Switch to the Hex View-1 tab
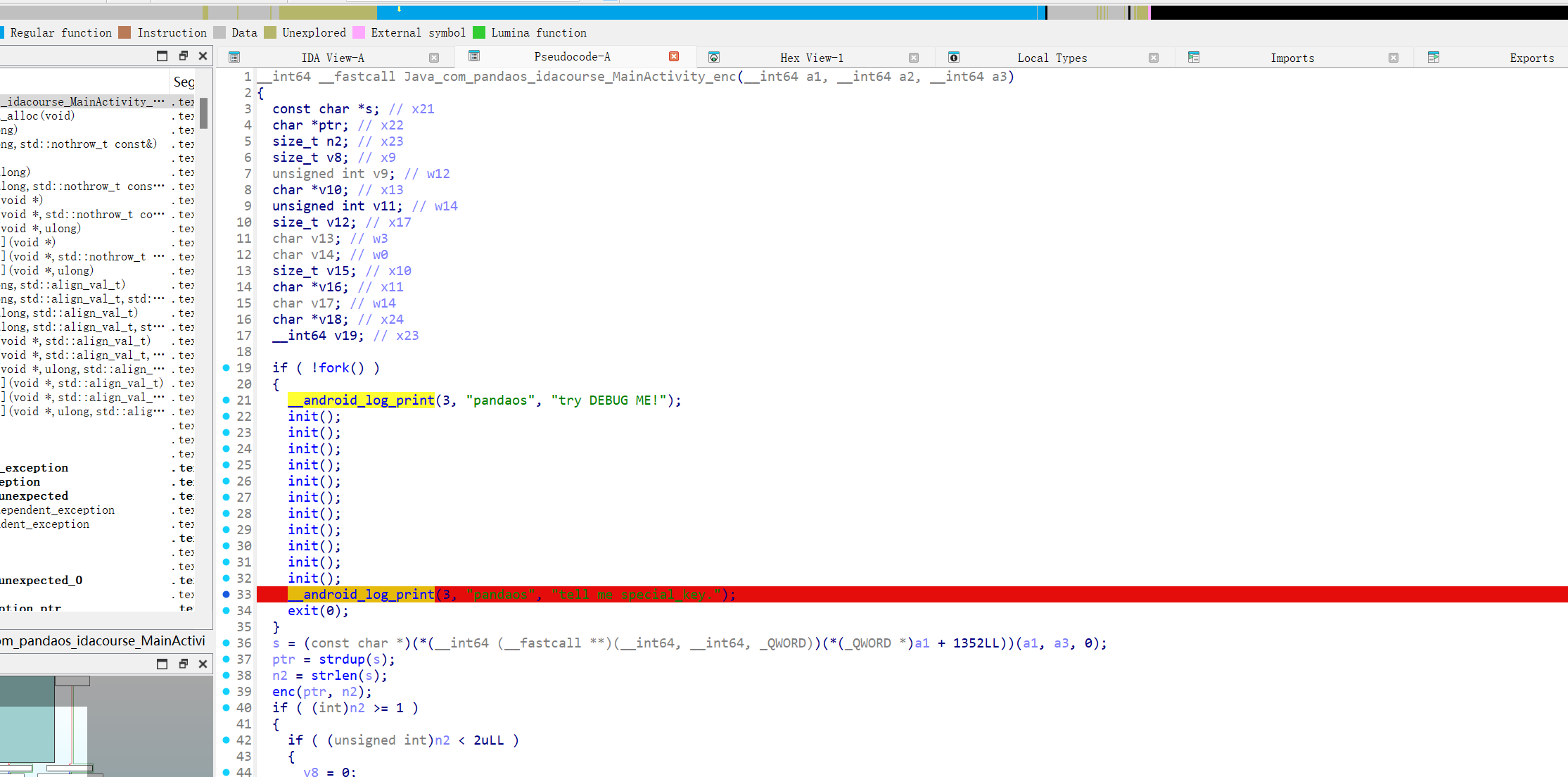The height and width of the screenshot is (777, 1568). (x=811, y=58)
